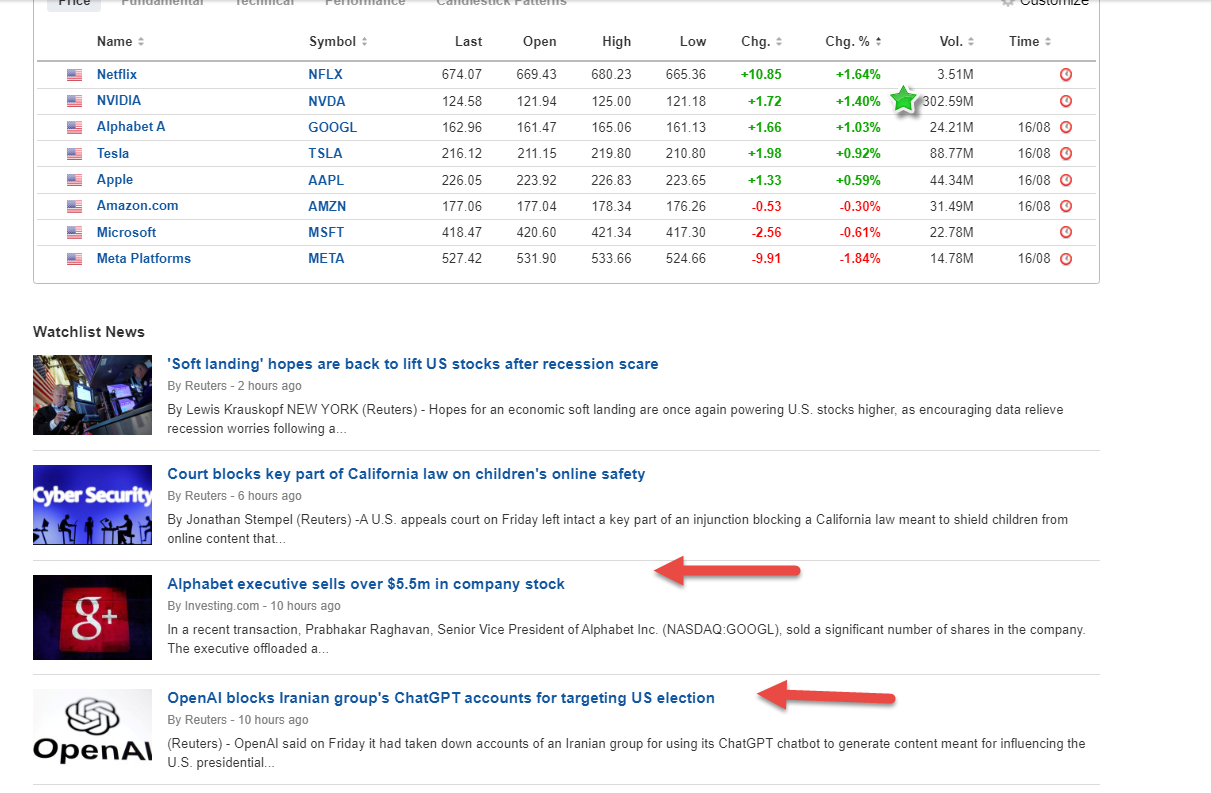Click Tesla high value 219.80
This screenshot has width=1211, height=793.
coord(611,154)
